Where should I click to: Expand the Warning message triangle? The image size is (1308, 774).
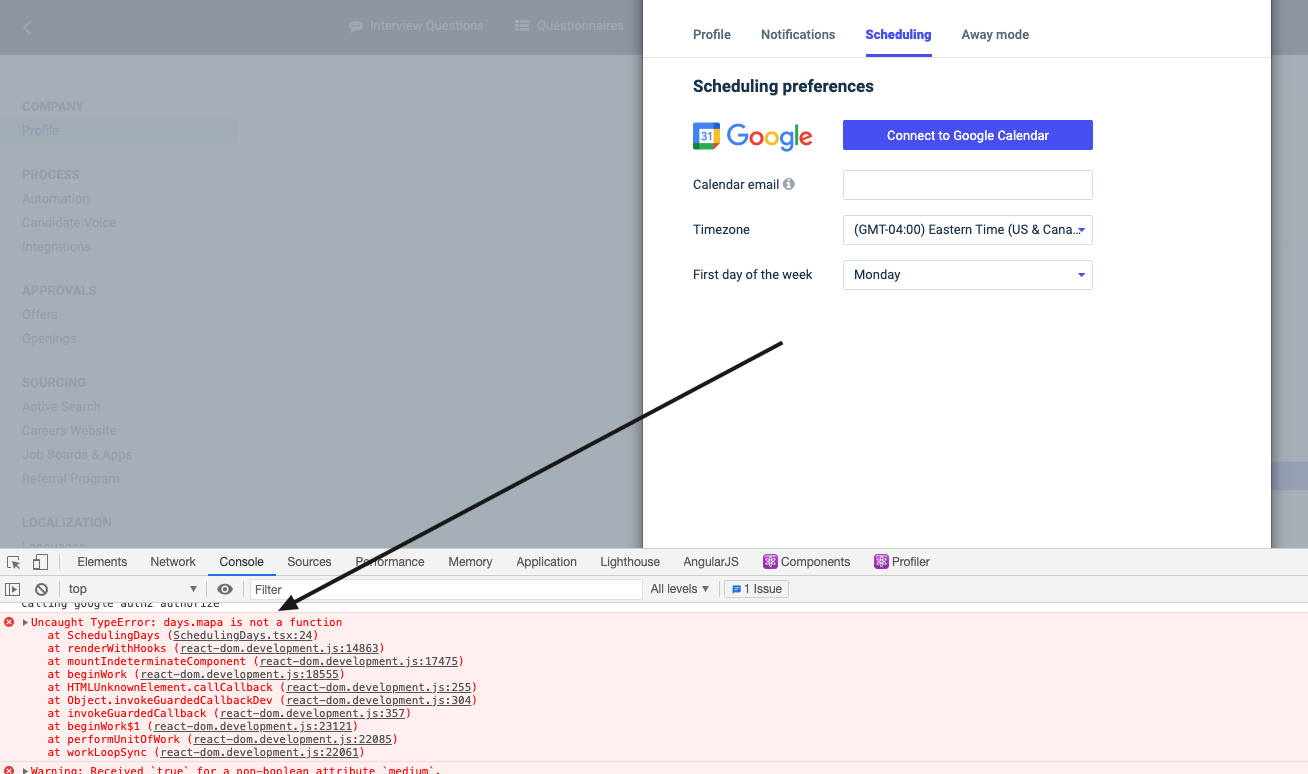tap(25, 770)
